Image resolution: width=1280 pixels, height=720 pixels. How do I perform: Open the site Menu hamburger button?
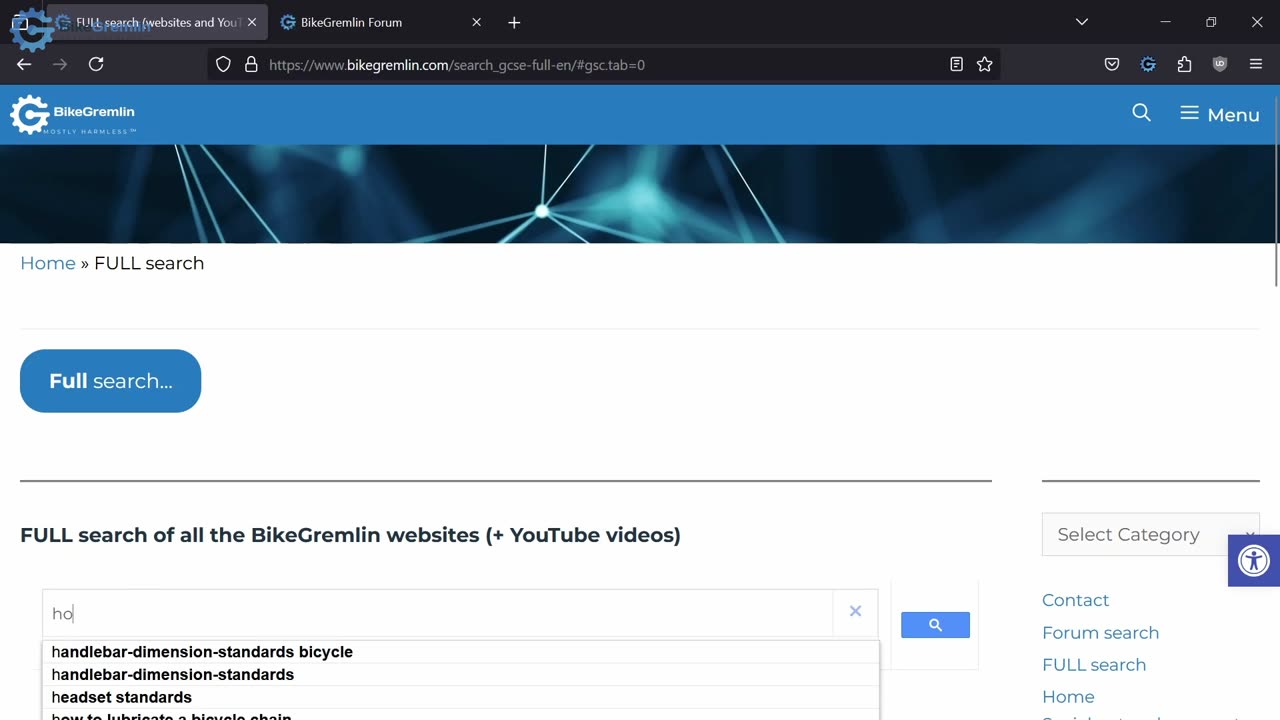pyautogui.click(x=1219, y=114)
